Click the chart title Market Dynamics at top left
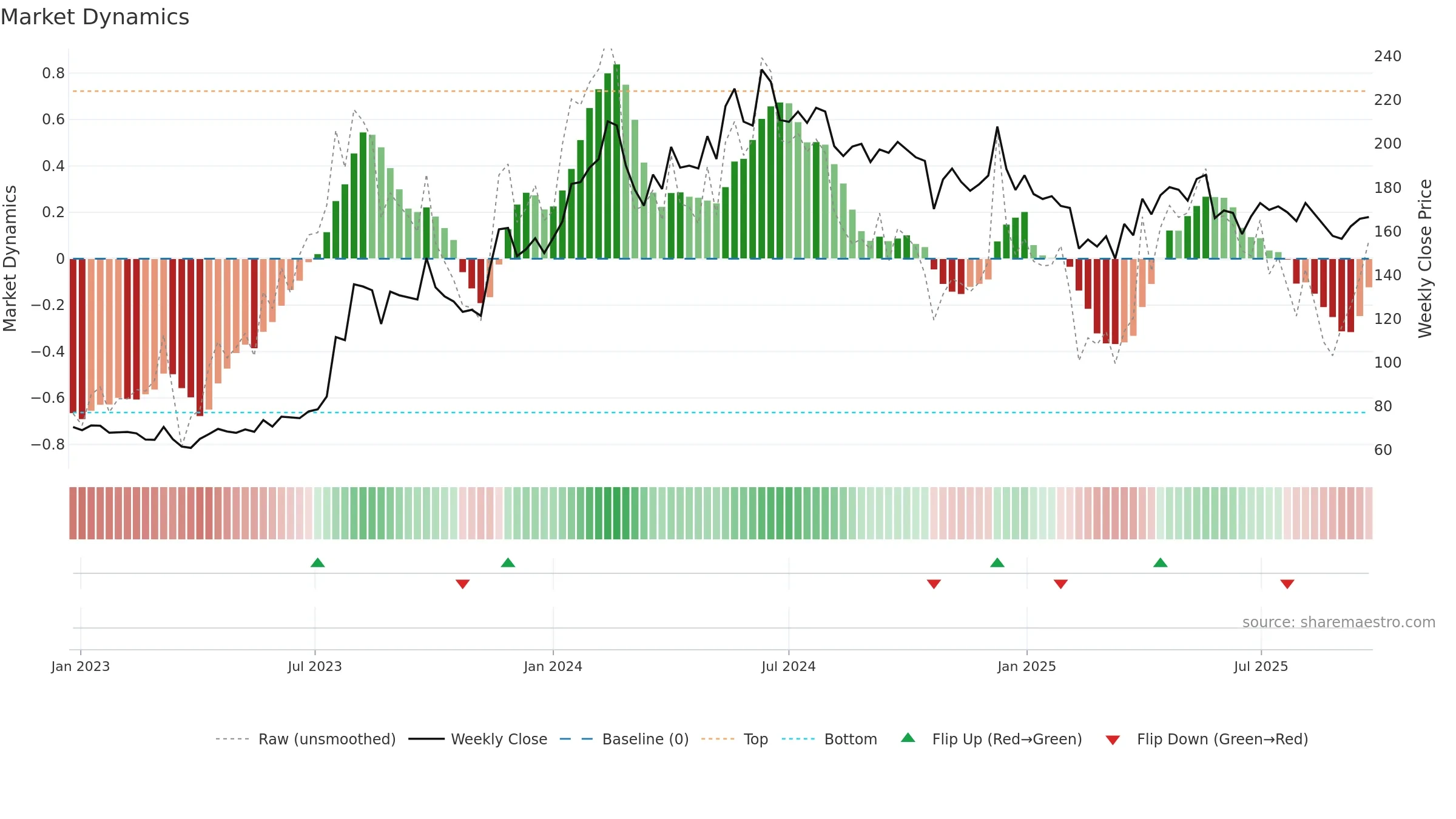The height and width of the screenshot is (819, 1456). [95, 17]
